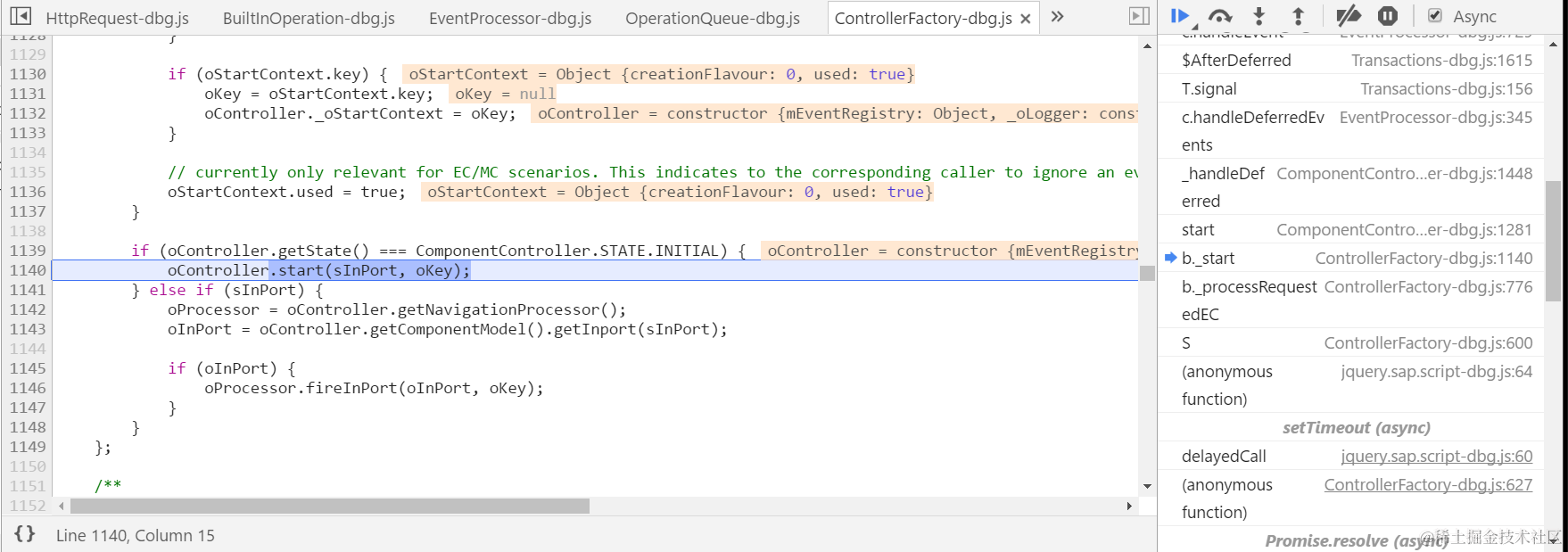Screen dimensions: 1568x552
Task: Select the S call stack frame
Action: (1351, 342)
